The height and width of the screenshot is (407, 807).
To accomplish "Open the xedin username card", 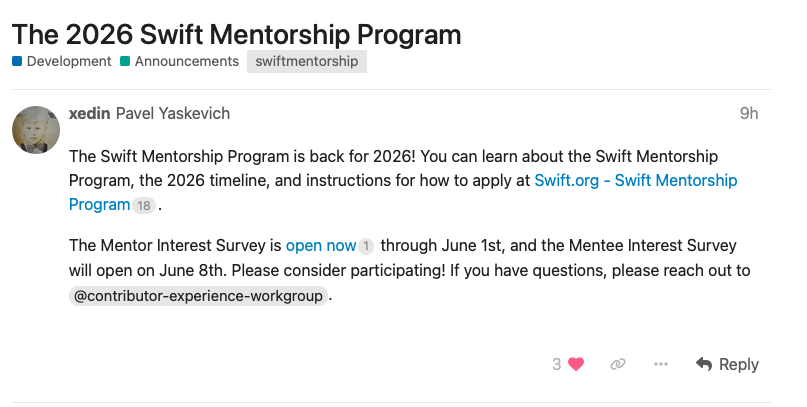I will (90, 113).
